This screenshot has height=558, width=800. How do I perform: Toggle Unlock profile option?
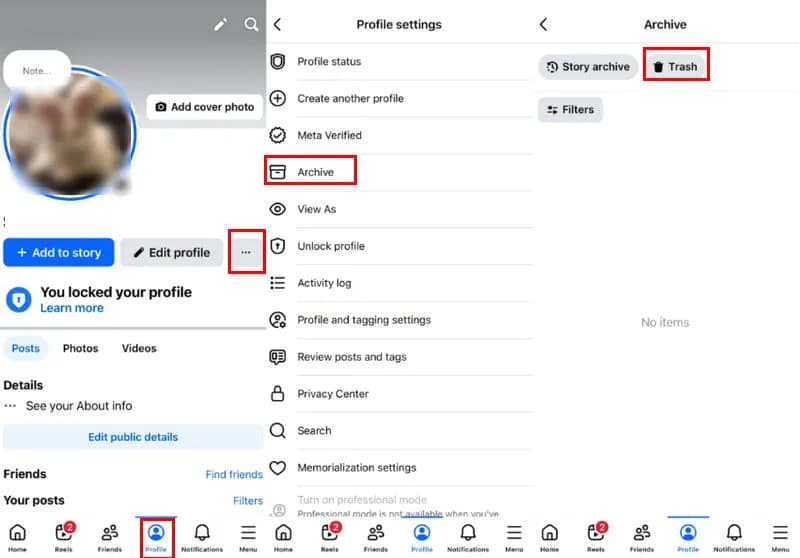pyautogui.click(x=330, y=246)
